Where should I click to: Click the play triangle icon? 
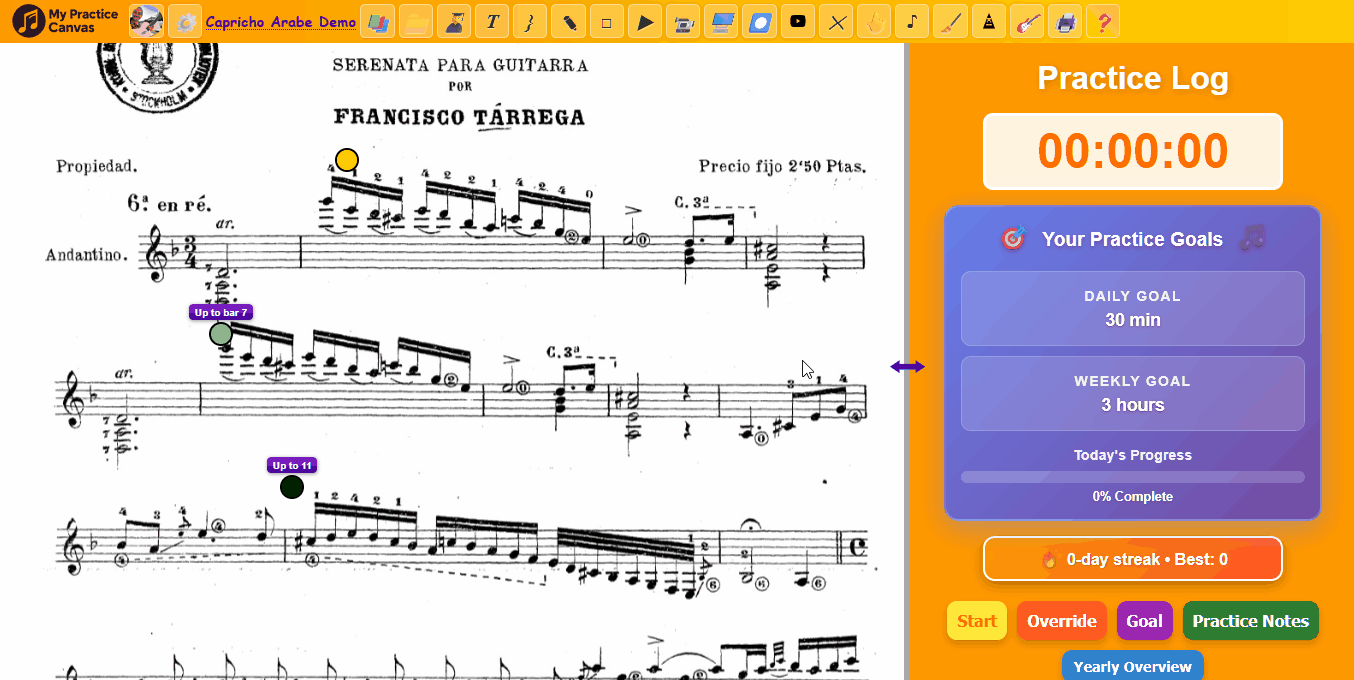tap(645, 21)
